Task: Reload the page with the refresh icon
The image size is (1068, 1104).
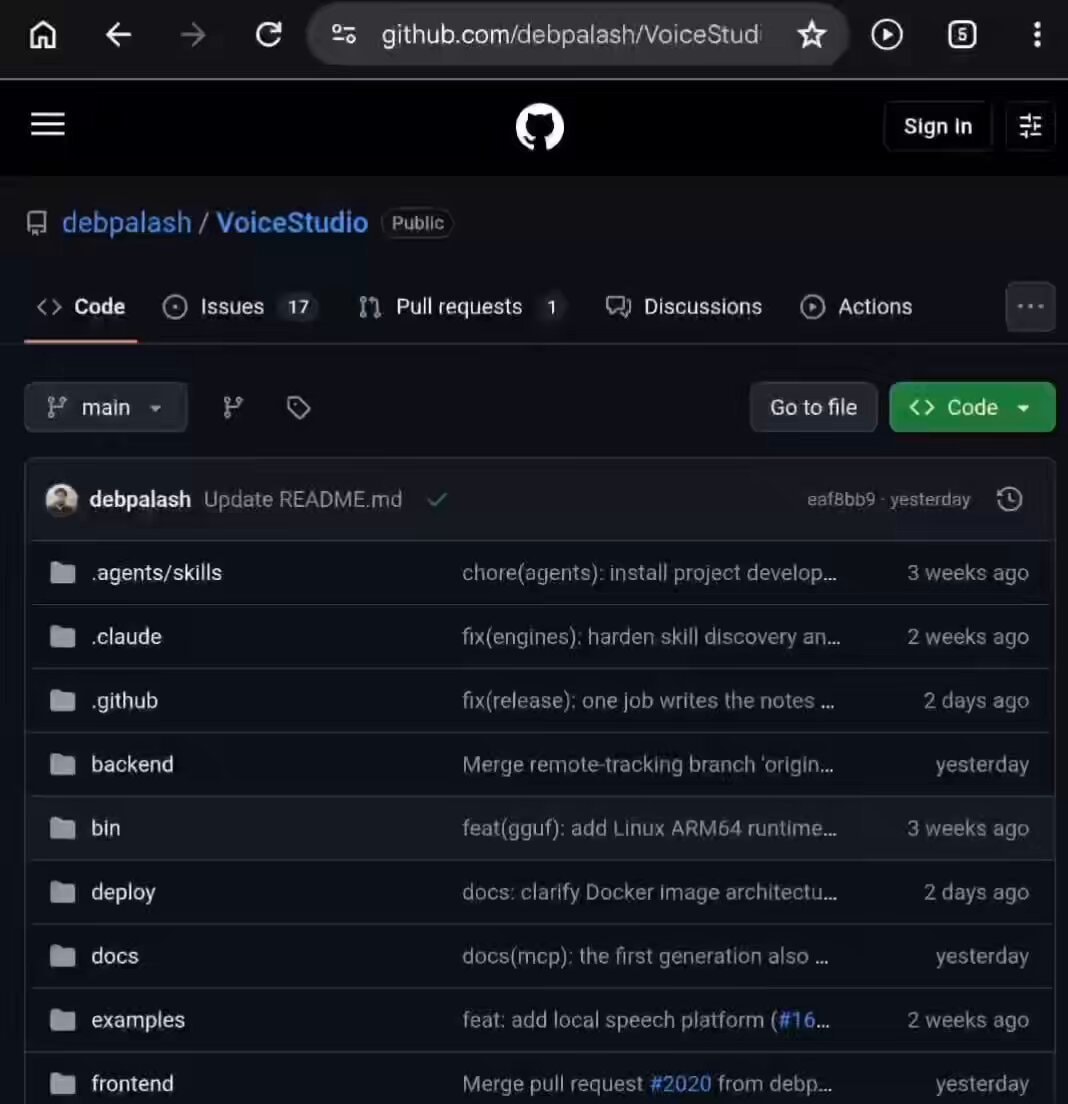Action: 268,34
